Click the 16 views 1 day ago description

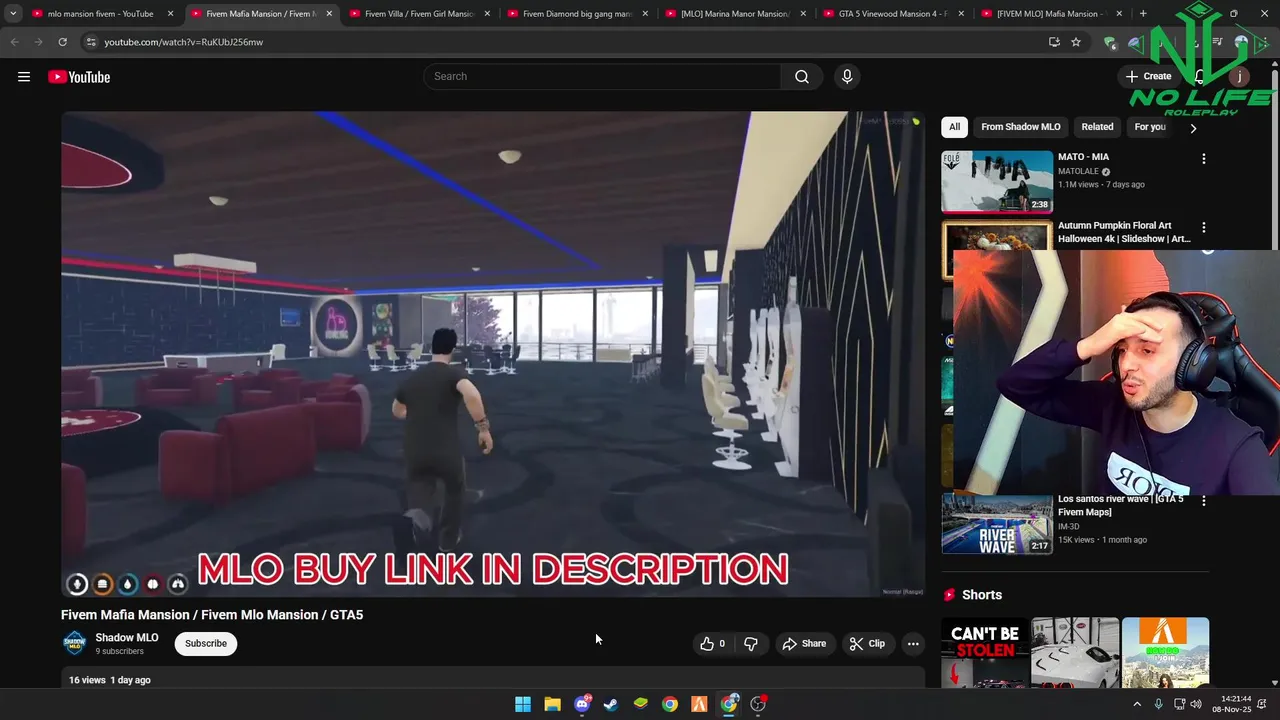pos(110,680)
